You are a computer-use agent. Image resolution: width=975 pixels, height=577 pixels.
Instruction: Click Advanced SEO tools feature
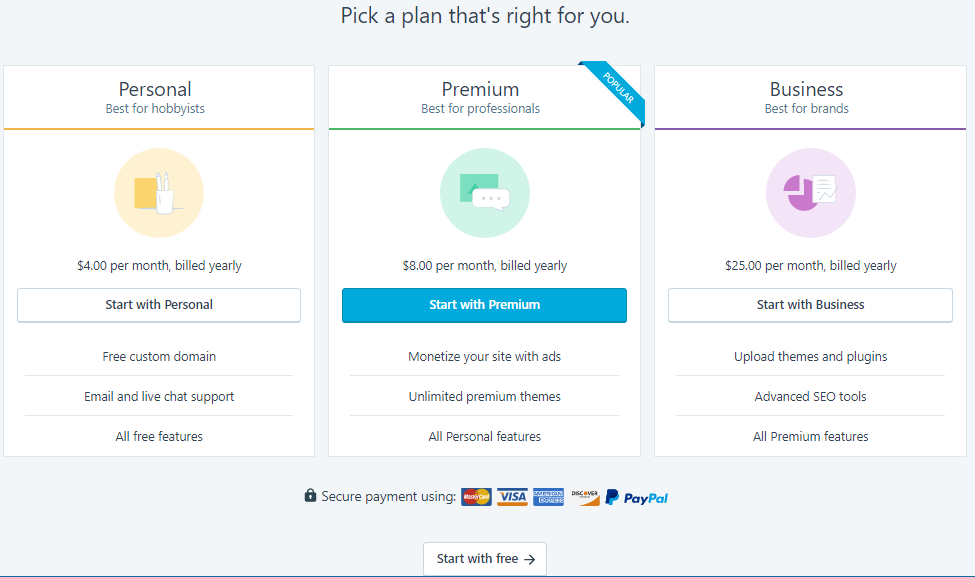click(810, 396)
